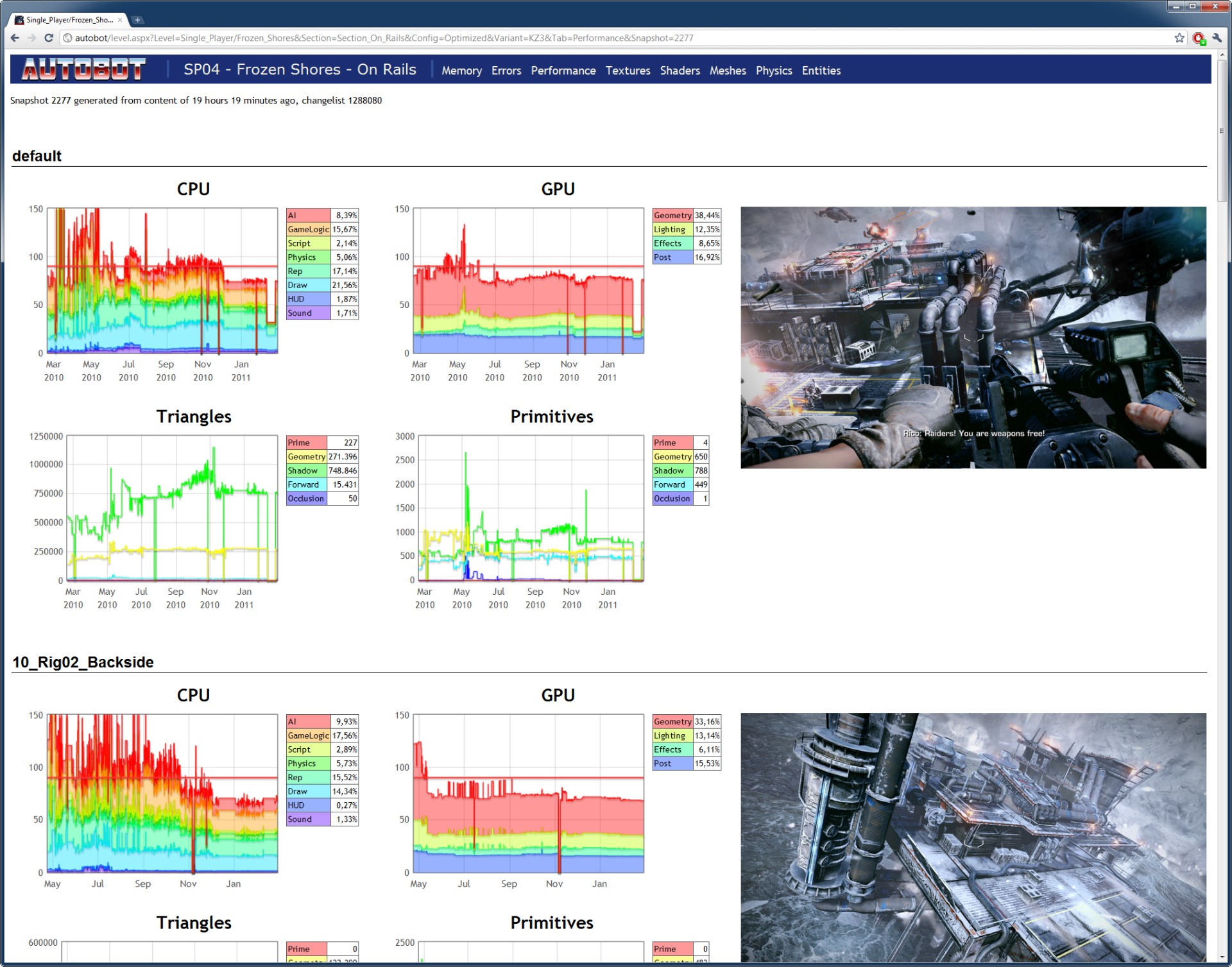Click the browser back arrow

click(x=15, y=38)
